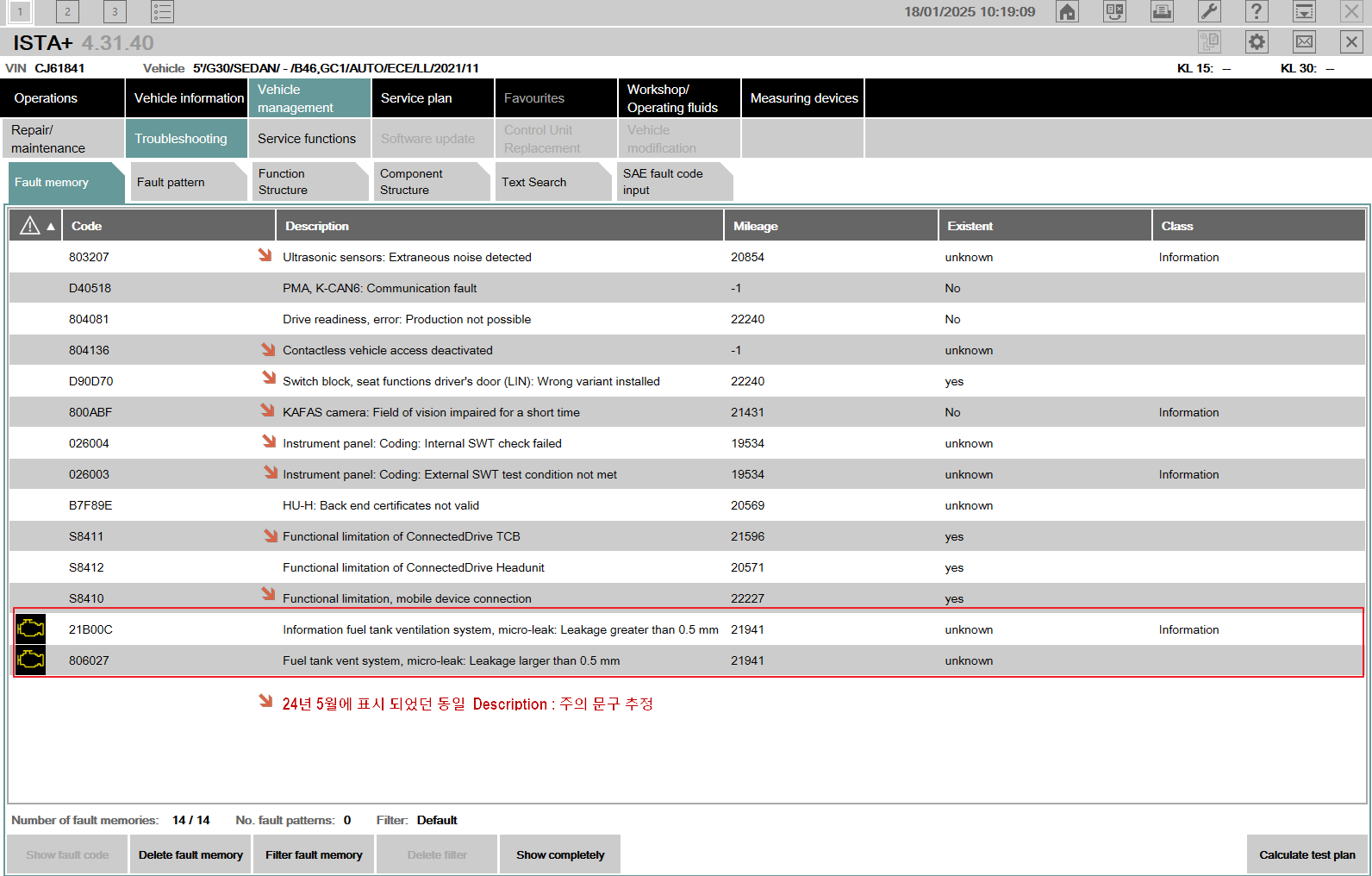The width and height of the screenshot is (1372, 876).
Task: Select the Vehicle management menu
Action: coord(309,98)
